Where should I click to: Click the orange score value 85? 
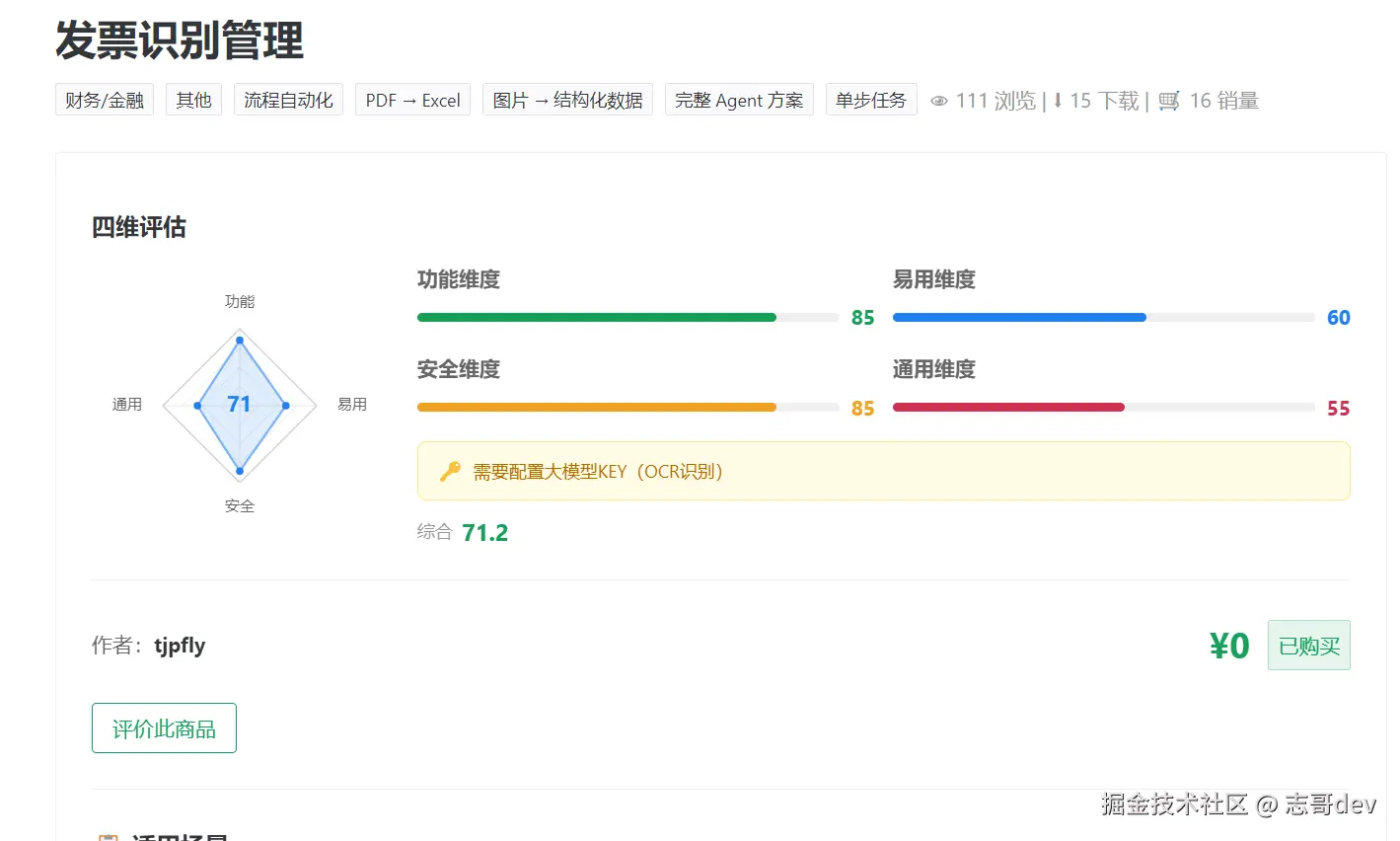862,409
